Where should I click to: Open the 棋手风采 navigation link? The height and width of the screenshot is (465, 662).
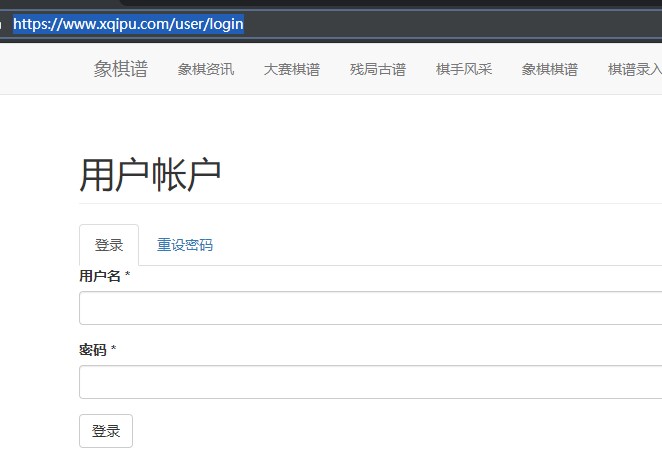coord(464,69)
